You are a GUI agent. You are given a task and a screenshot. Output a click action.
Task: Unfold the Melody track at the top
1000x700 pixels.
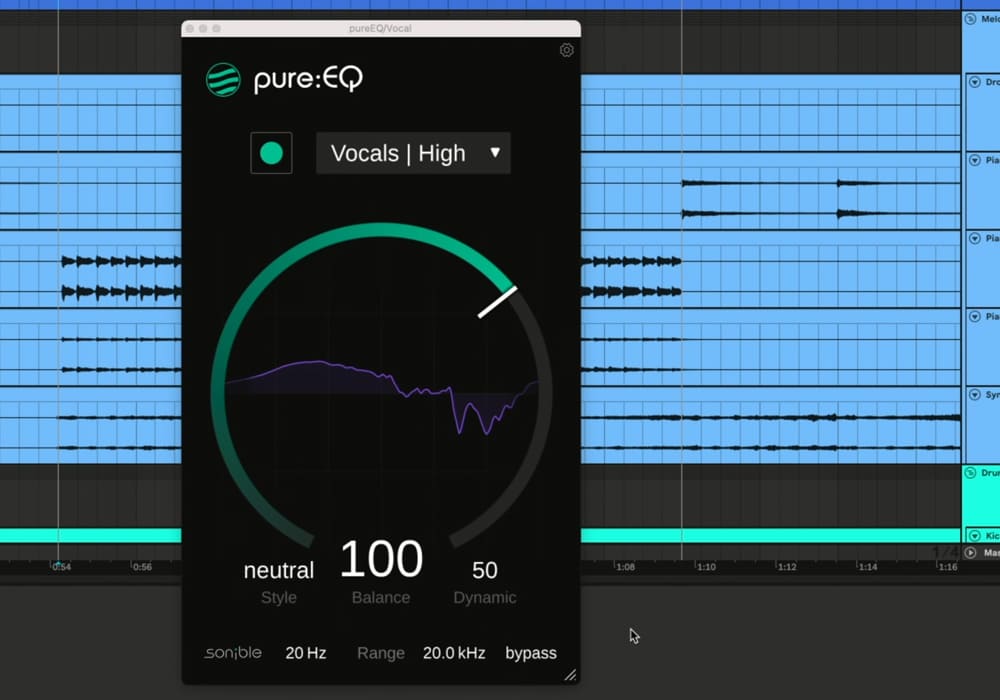coord(970,19)
